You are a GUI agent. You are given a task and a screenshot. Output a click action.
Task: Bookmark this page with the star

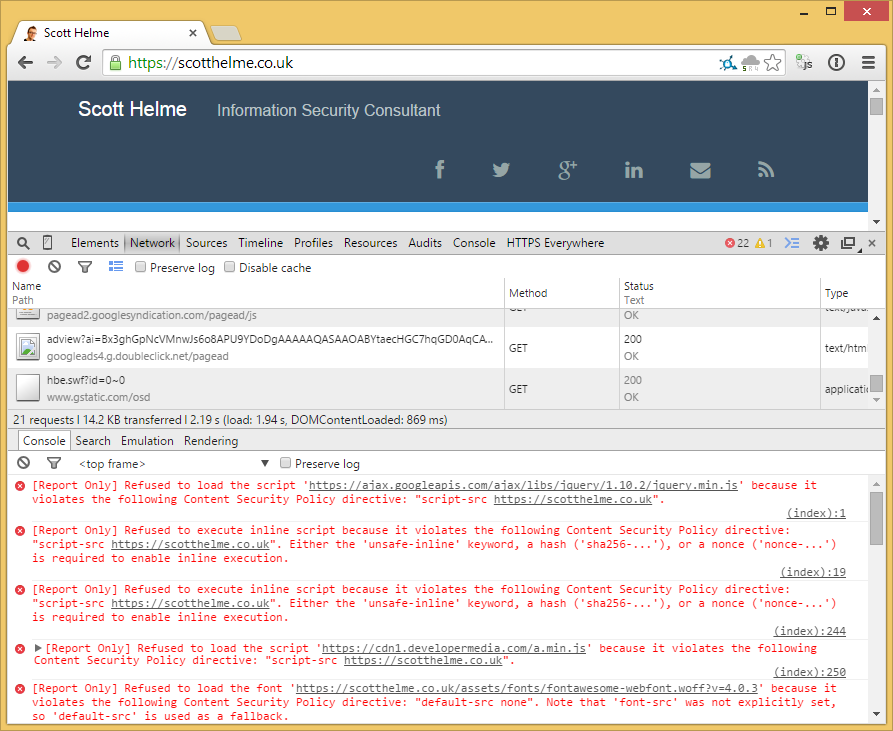[773, 63]
